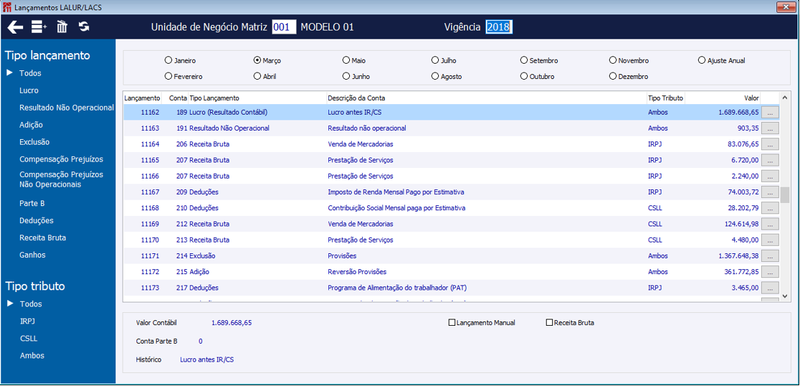Viewport: 800px width, 386px height.
Task: Click the table scroll down arrow
Action: 785,296
